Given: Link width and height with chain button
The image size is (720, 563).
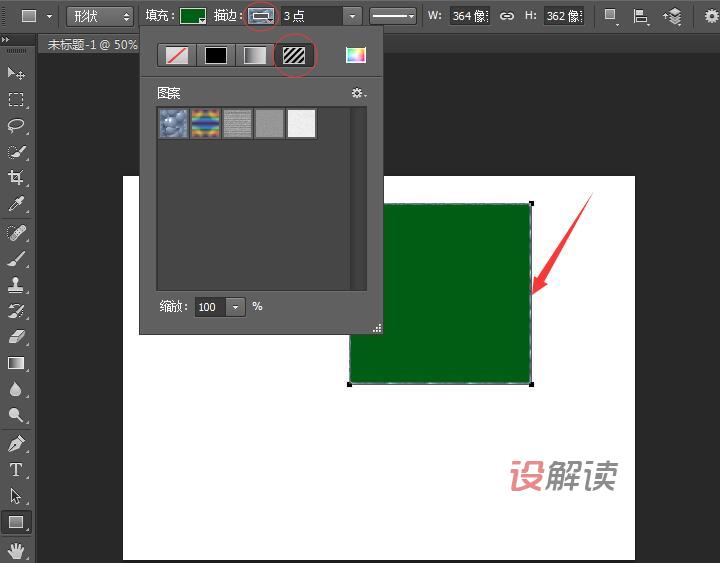Looking at the screenshot, I should [x=507, y=16].
